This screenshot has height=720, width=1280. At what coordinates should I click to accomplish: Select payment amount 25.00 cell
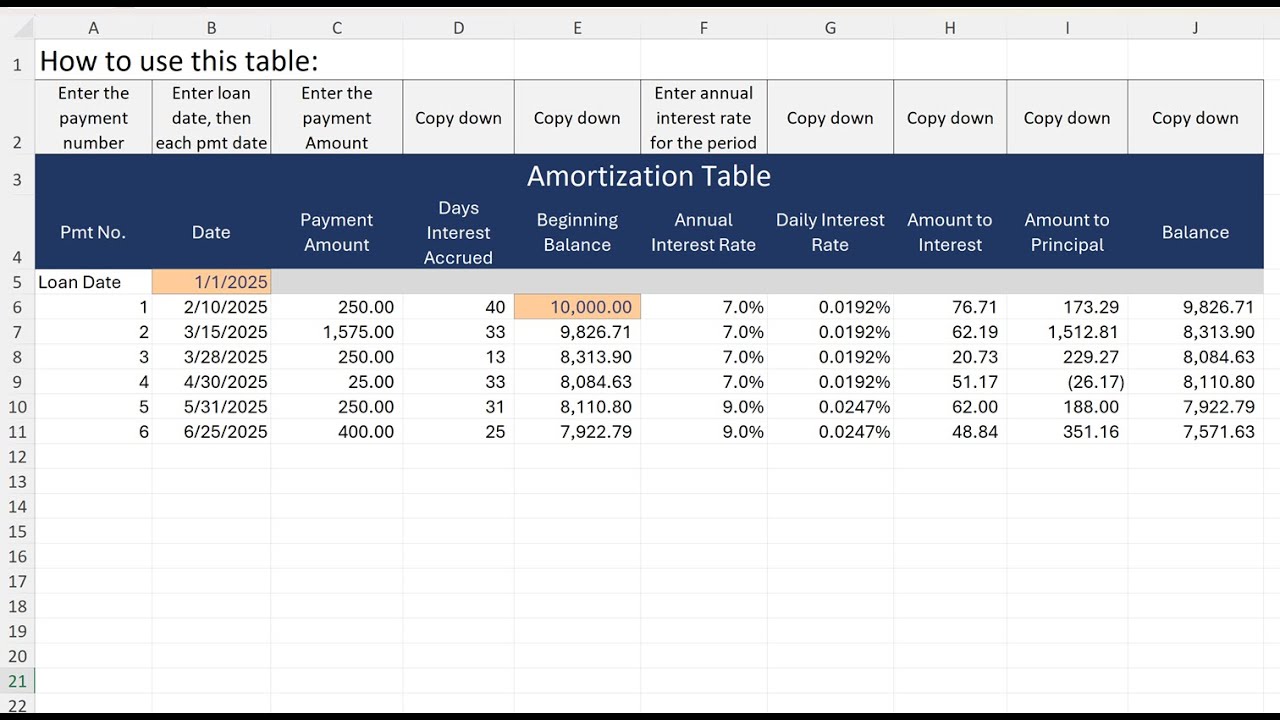tap(337, 382)
